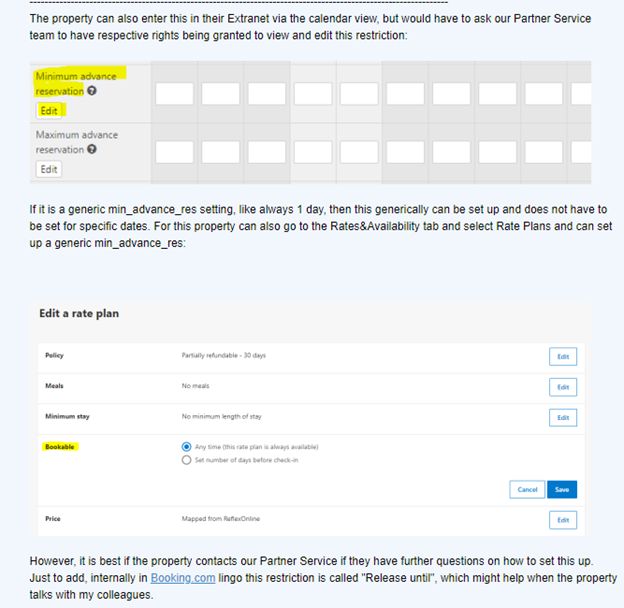Edit the Meals setting

pos(563,387)
